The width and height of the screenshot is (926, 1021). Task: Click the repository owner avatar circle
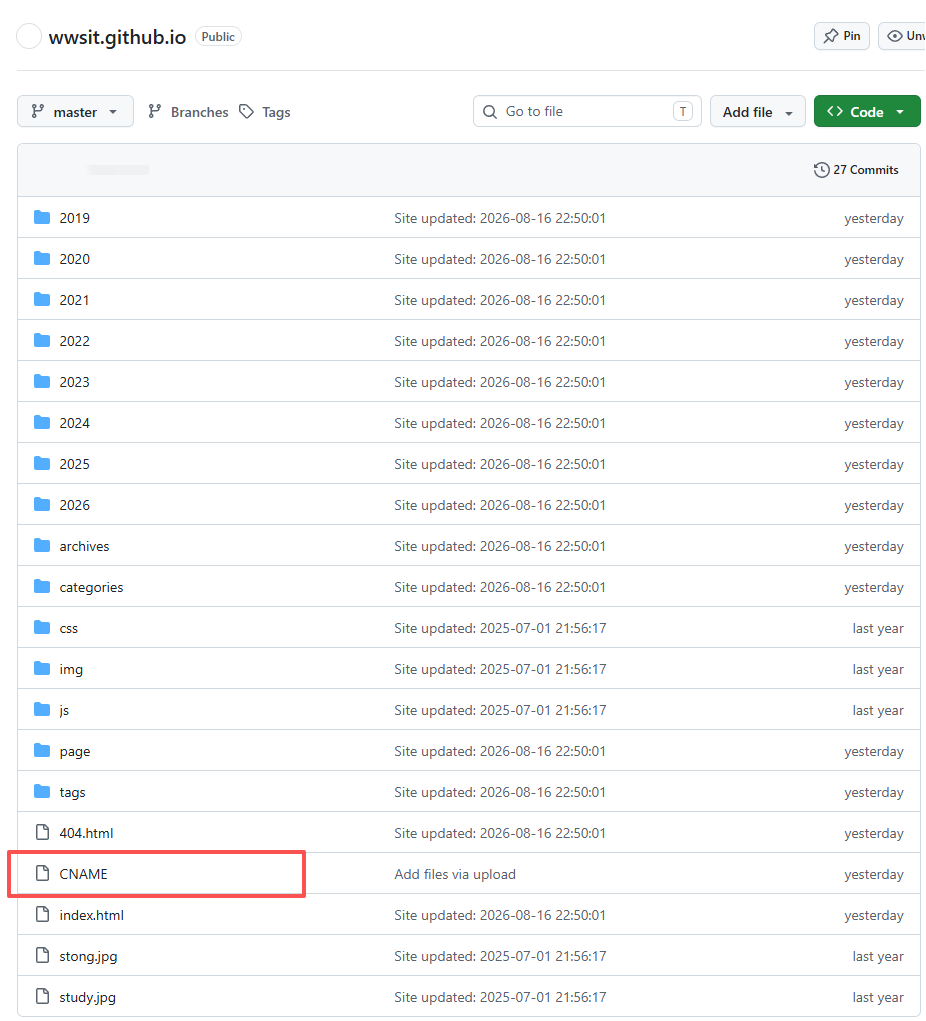pyautogui.click(x=29, y=36)
